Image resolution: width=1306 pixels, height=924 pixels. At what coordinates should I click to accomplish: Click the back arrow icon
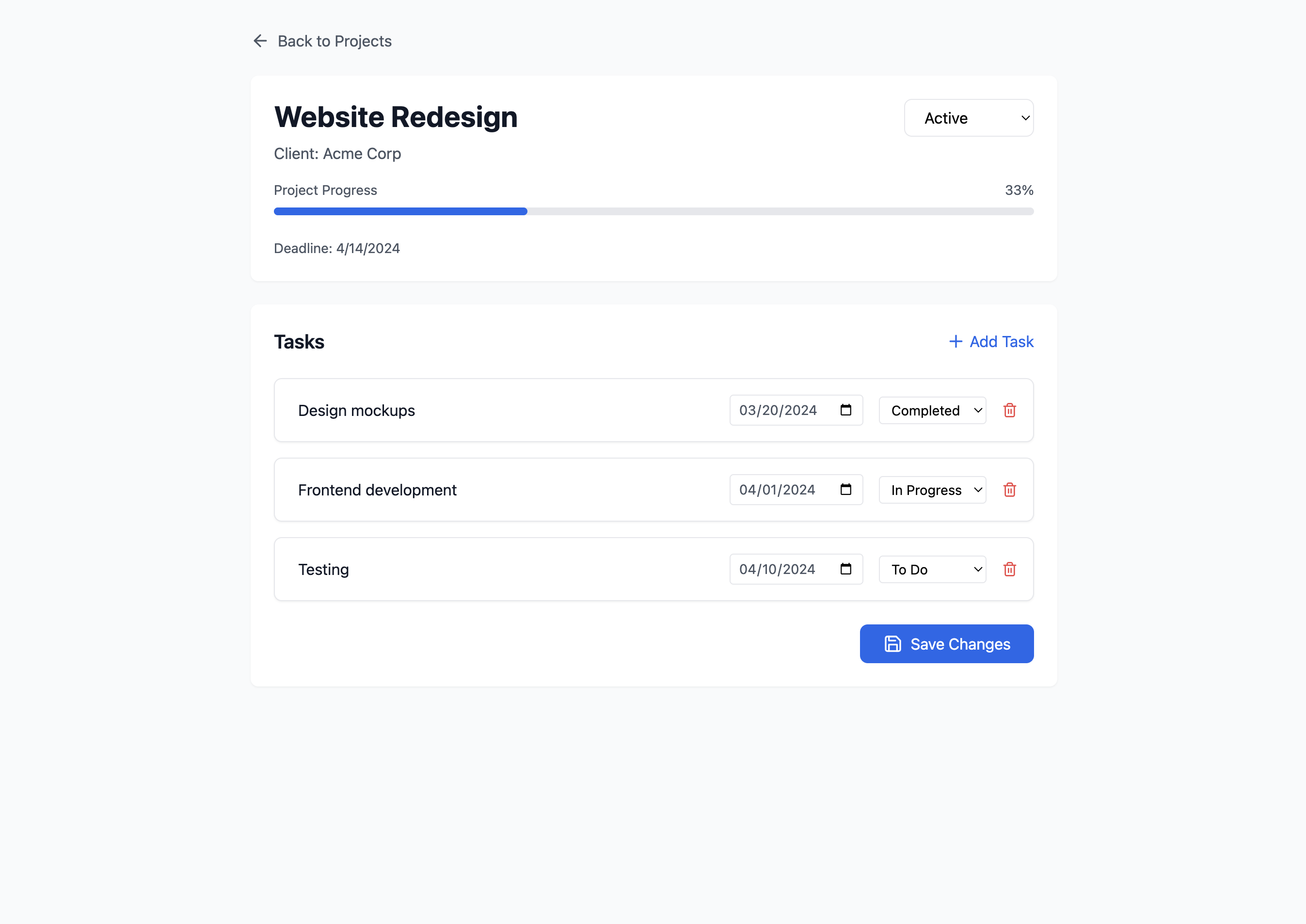pyautogui.click(x=260, y=40)
